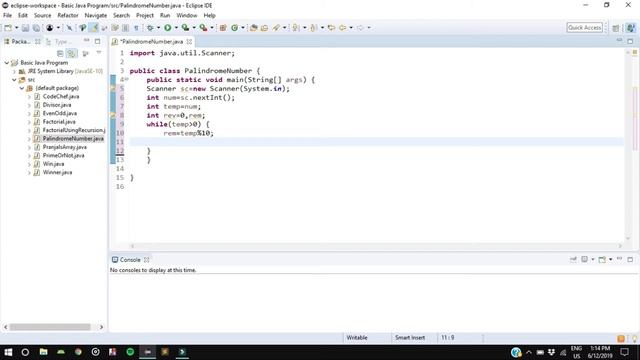This screenshot has height=360, width=640.
Task: Select PrimeOrNot.java in Package Explorer
Action: tap(63, 156)
